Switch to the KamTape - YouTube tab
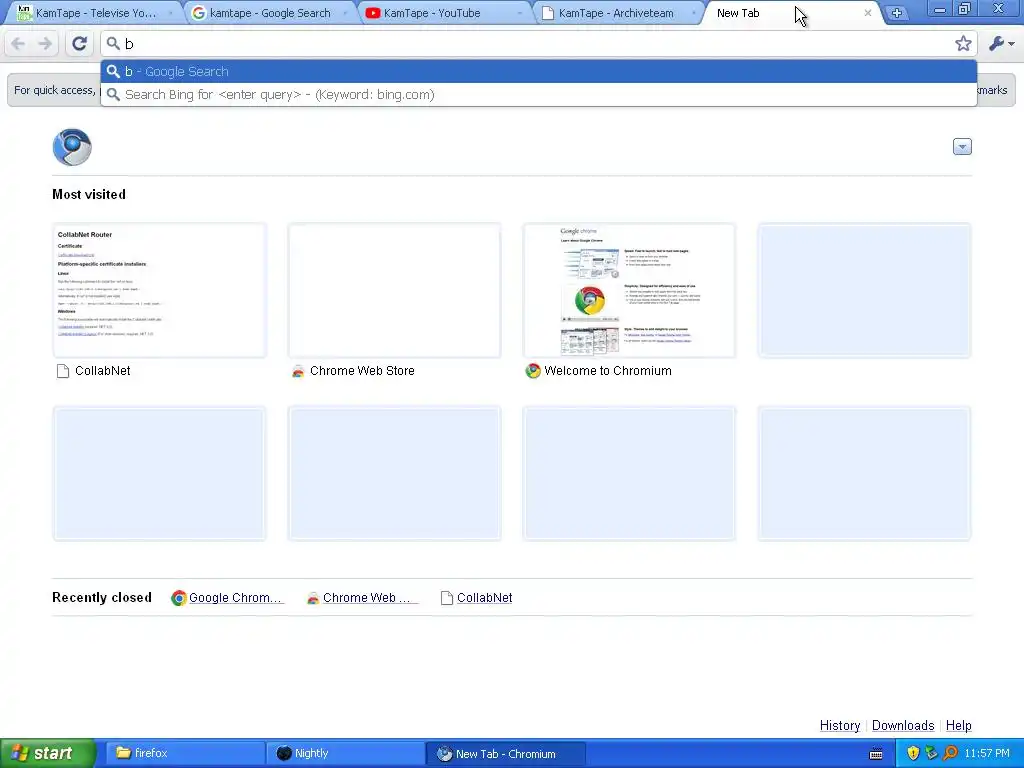Screen dimensions: 1024x768 pyautogui.click(x=444, y=13)
